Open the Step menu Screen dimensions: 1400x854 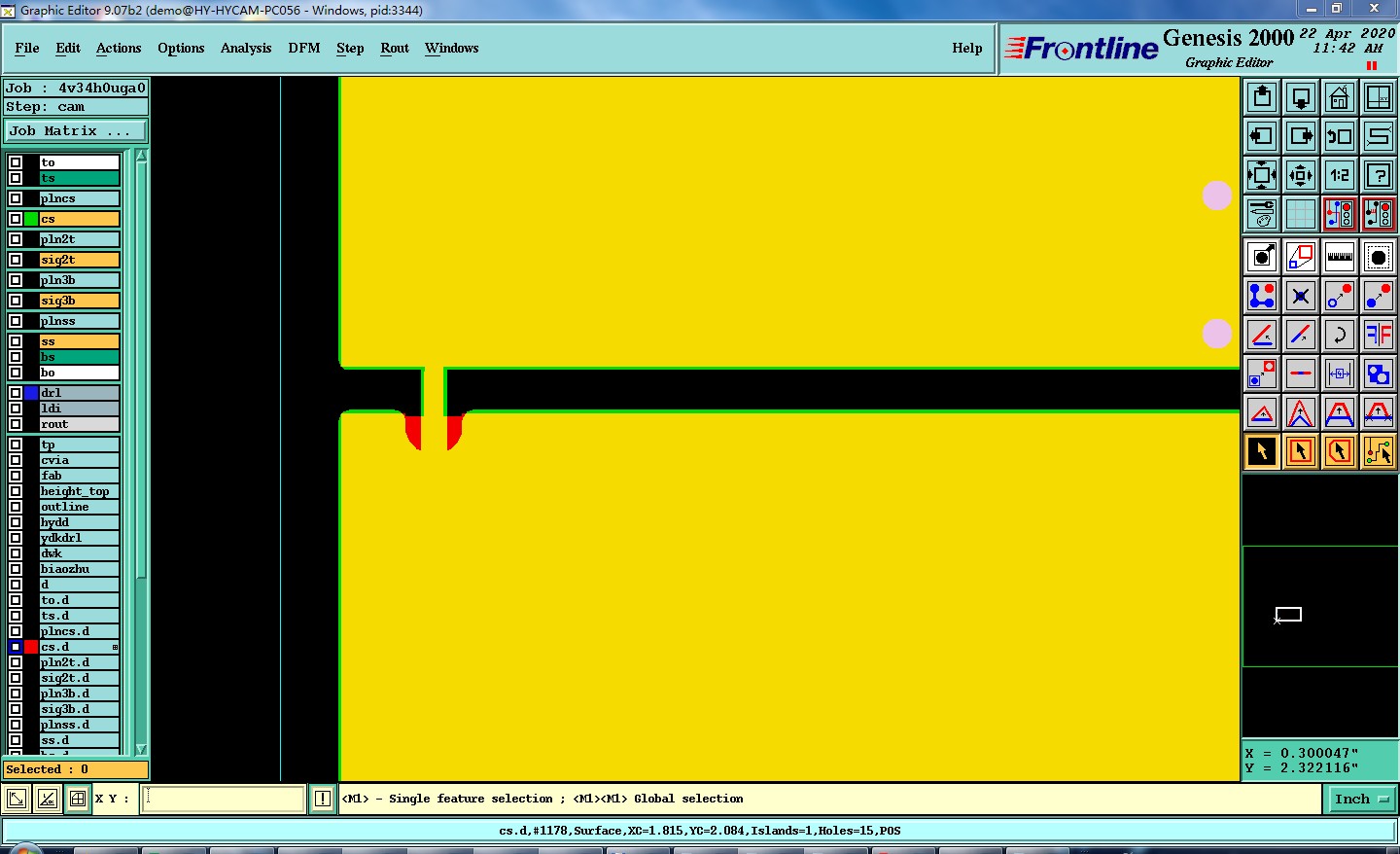click(350, 48)
